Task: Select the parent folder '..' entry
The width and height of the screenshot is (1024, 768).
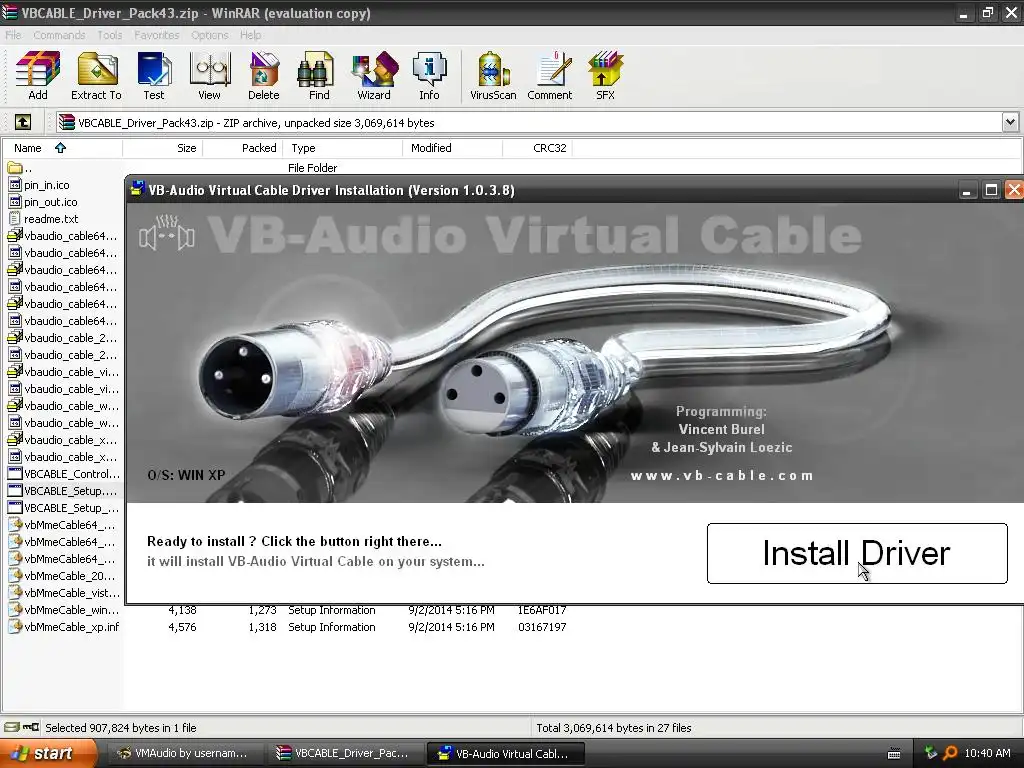Action: point(20,168)
